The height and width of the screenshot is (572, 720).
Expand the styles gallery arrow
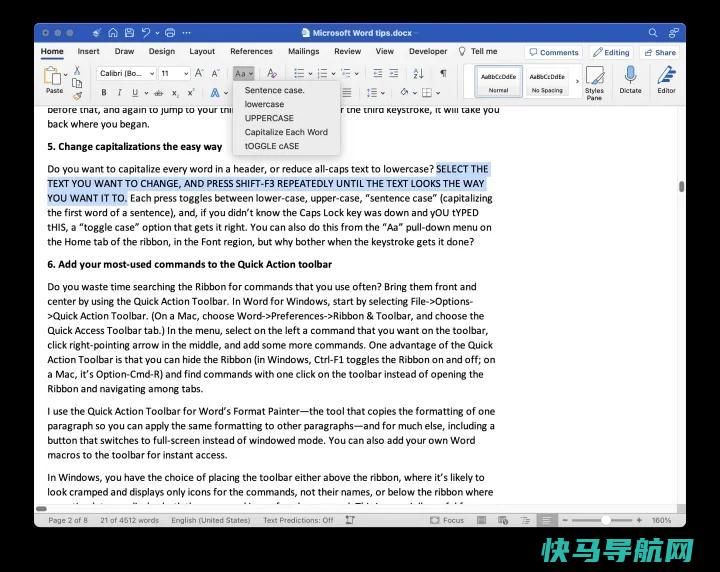click(x=577, y=81)
